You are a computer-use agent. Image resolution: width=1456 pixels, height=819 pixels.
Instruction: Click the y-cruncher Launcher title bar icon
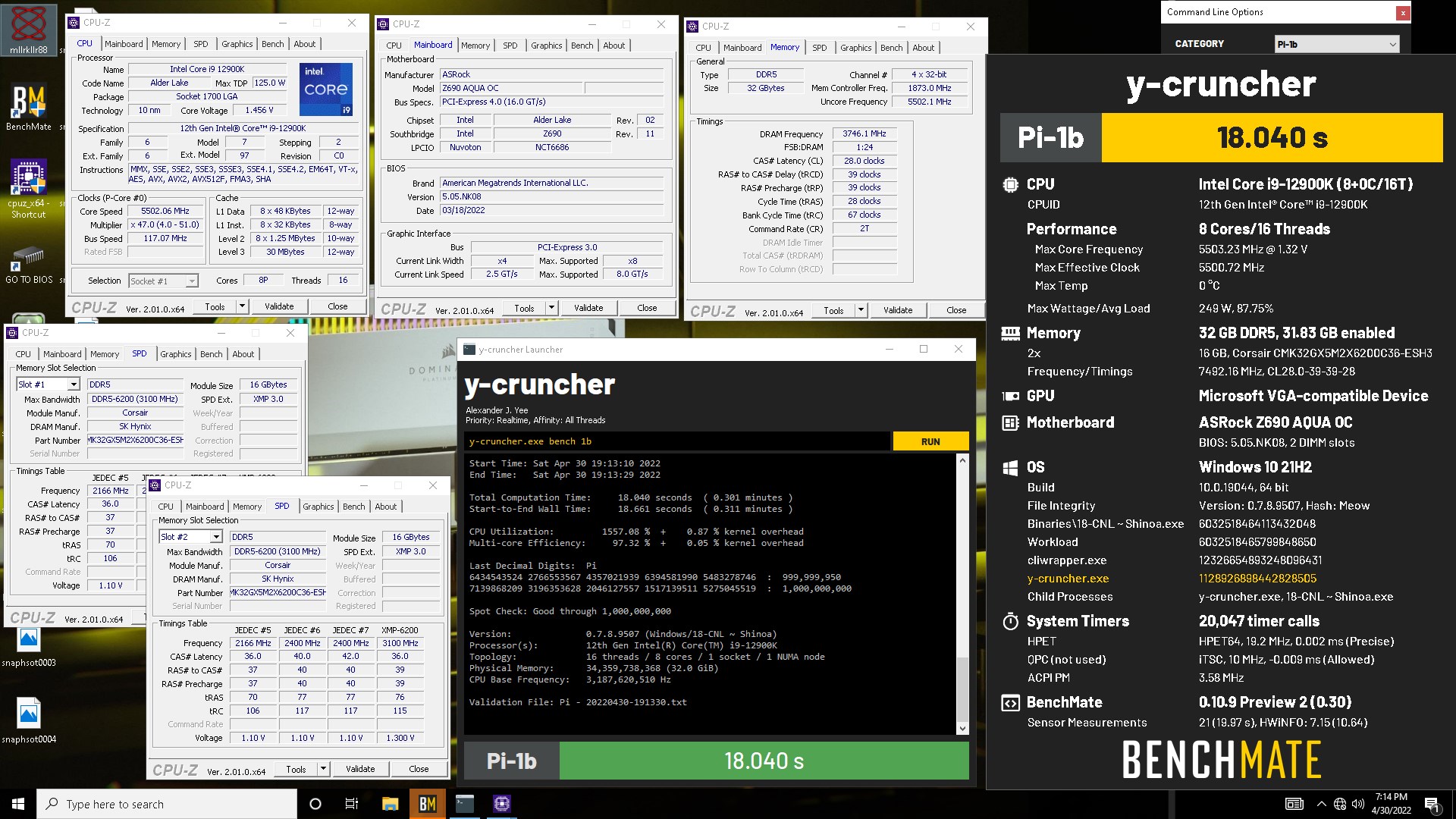pyautogui.click(x=469, y=350)
